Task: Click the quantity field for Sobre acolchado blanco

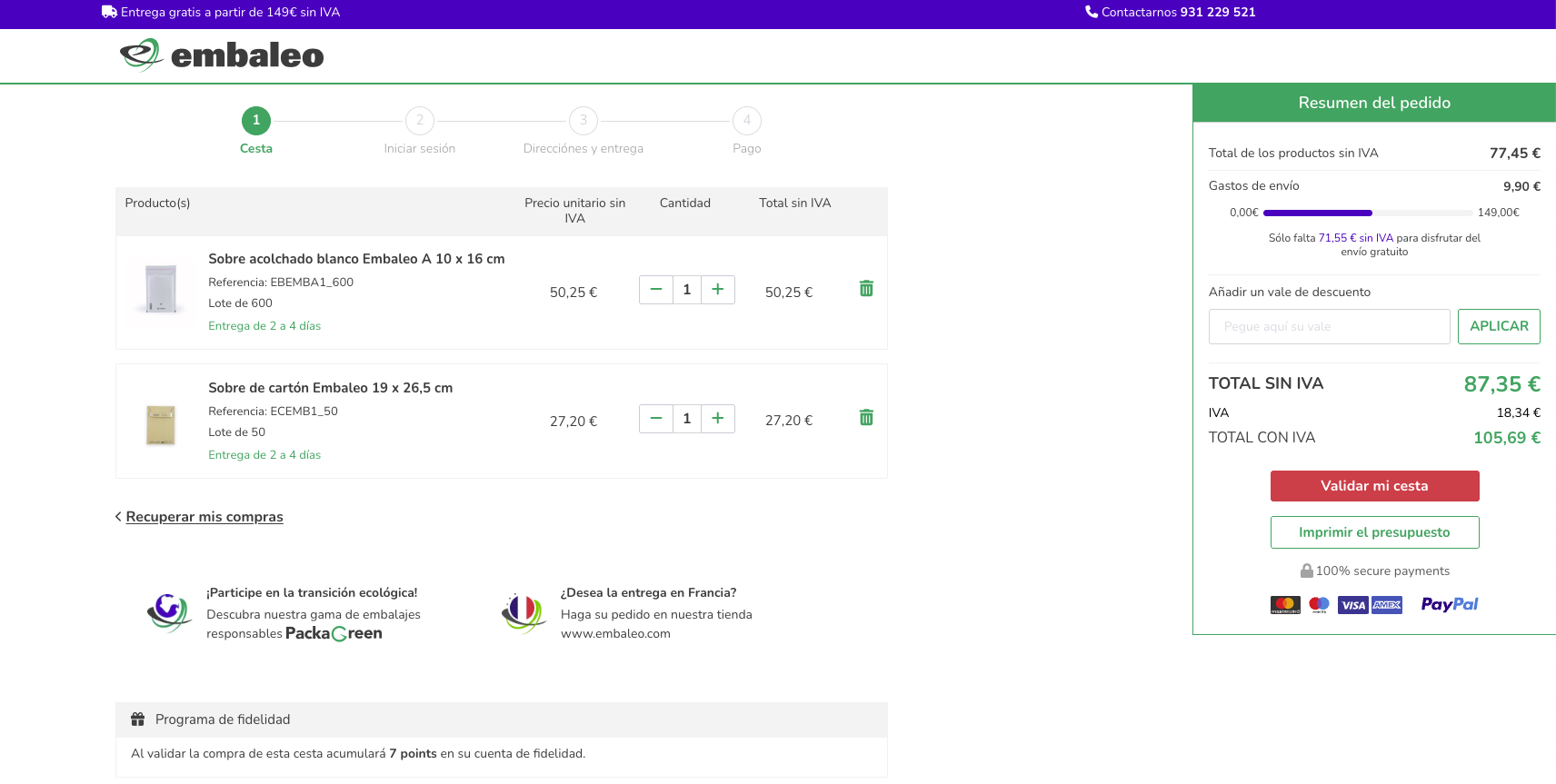Action: coord(687,290)
